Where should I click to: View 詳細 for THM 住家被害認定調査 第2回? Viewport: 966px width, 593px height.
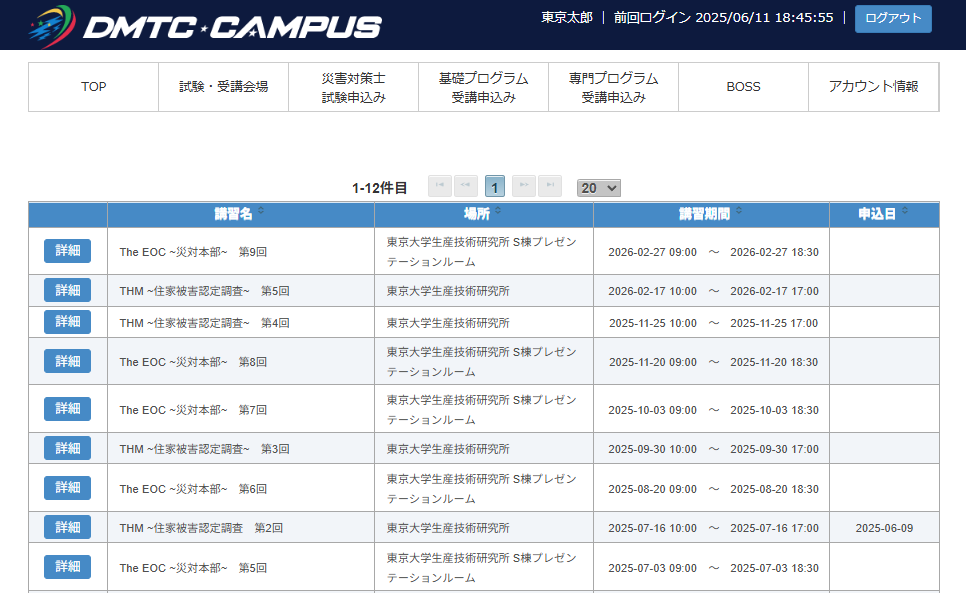(67, 527)
